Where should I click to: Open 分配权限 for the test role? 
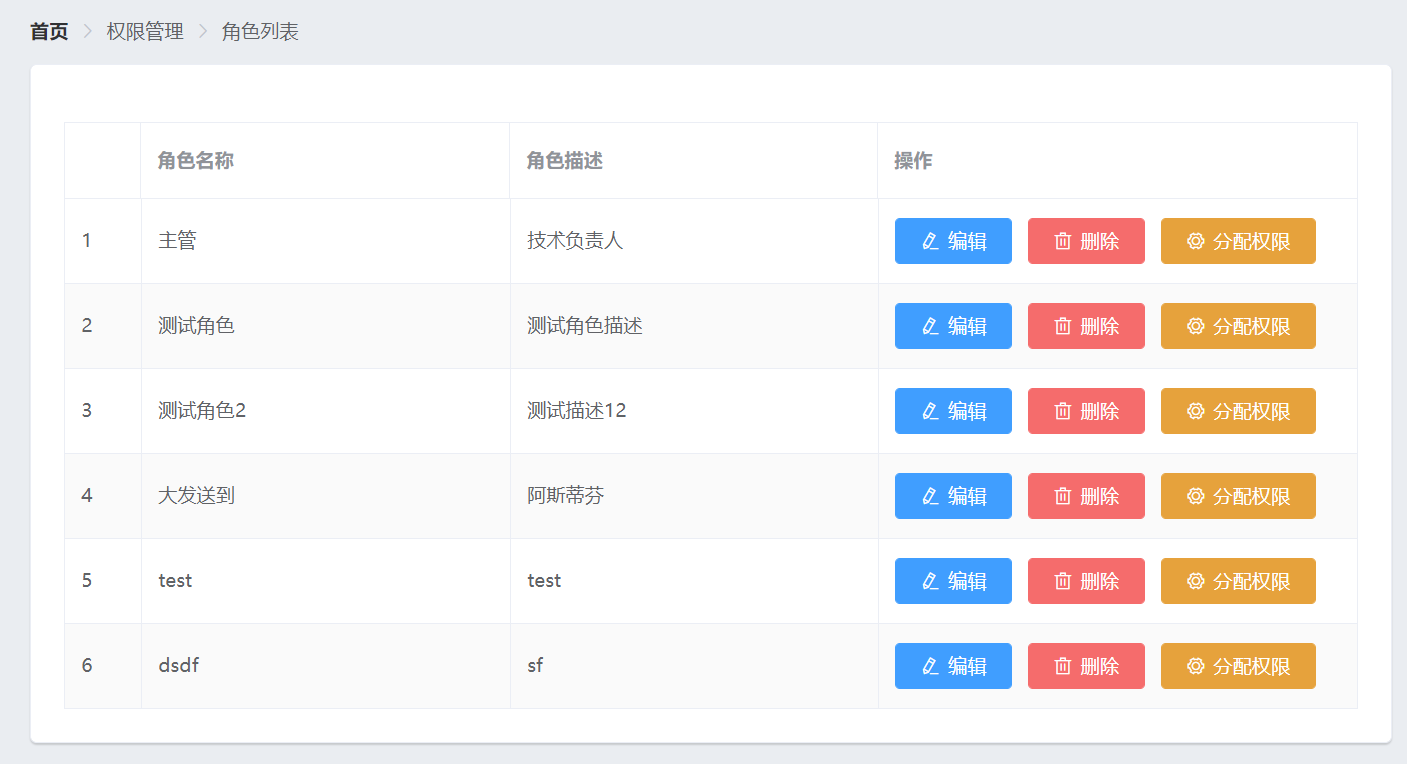click(1238, 580)
